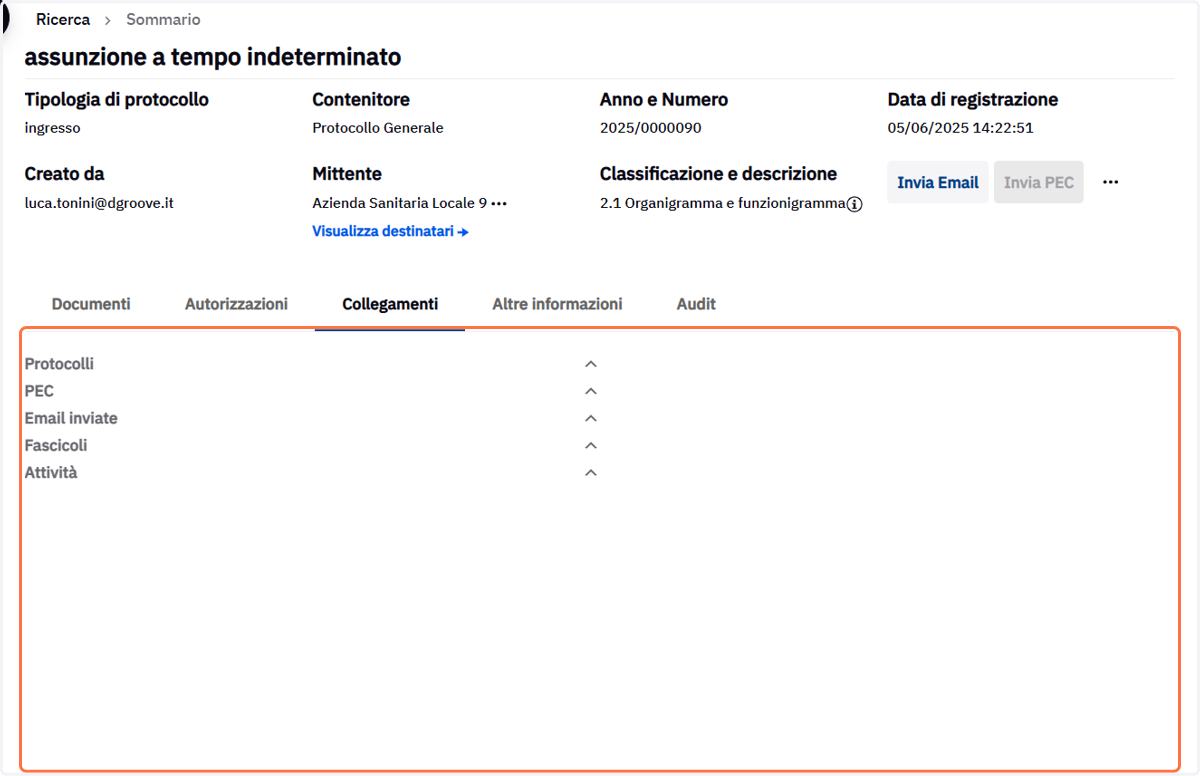Image resolution: width=1200 pixels, height=776 pixels.
Task: Go to the Altre informazioni tab
Action: 557,304
